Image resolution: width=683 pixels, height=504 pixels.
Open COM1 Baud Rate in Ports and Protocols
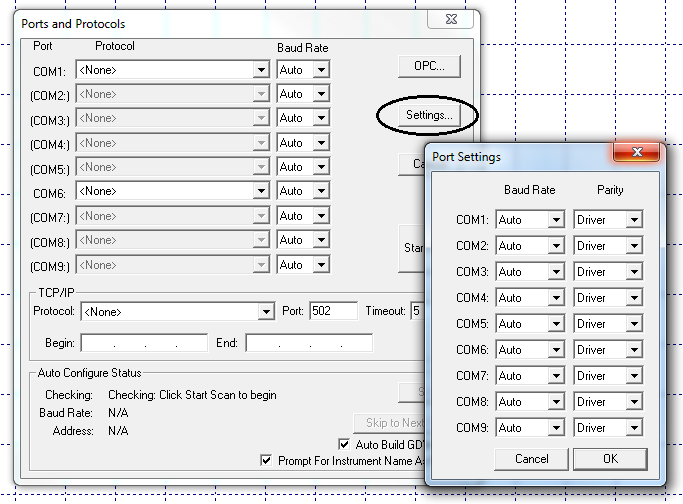(x=321, y=70)
